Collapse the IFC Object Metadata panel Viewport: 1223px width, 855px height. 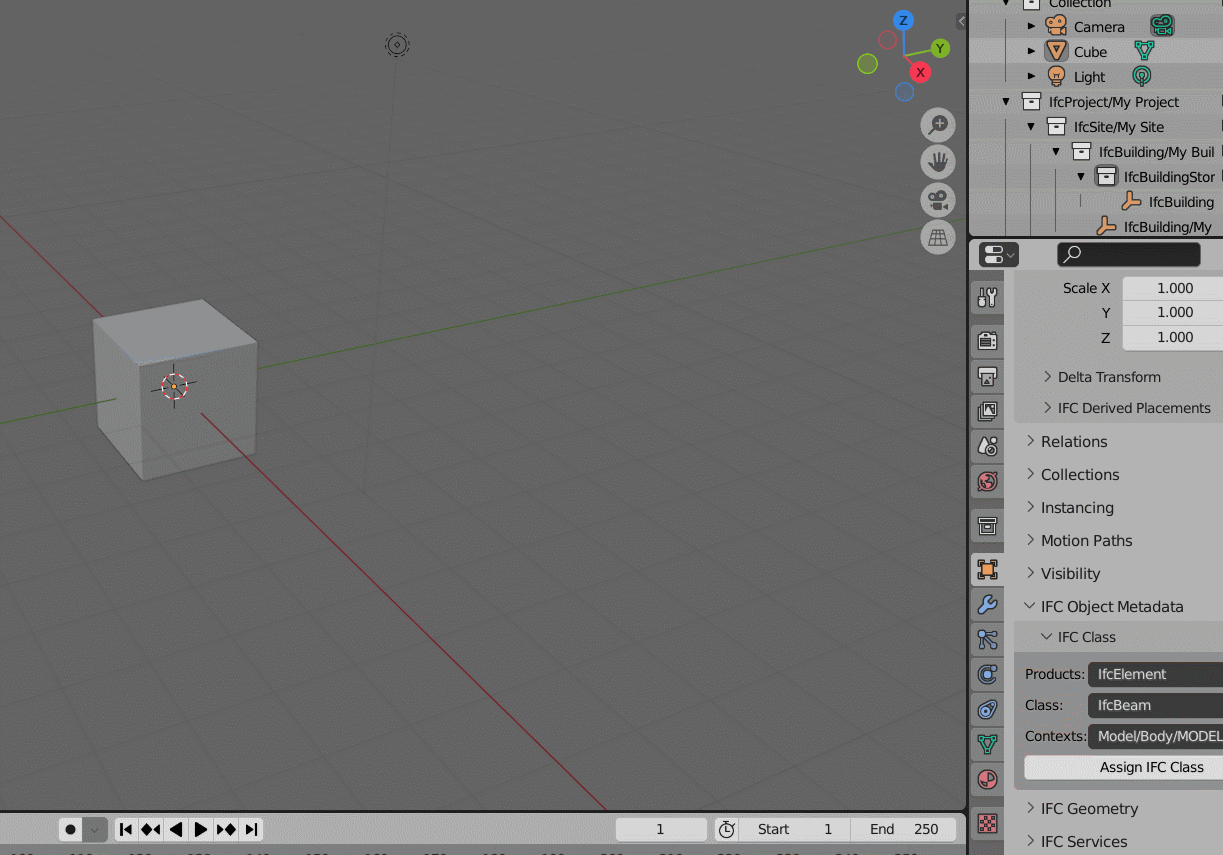click(1111, 606)
